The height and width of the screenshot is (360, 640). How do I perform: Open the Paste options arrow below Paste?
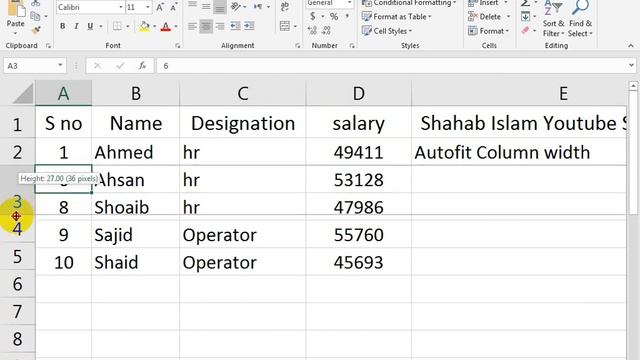click(x=15, y=33)
